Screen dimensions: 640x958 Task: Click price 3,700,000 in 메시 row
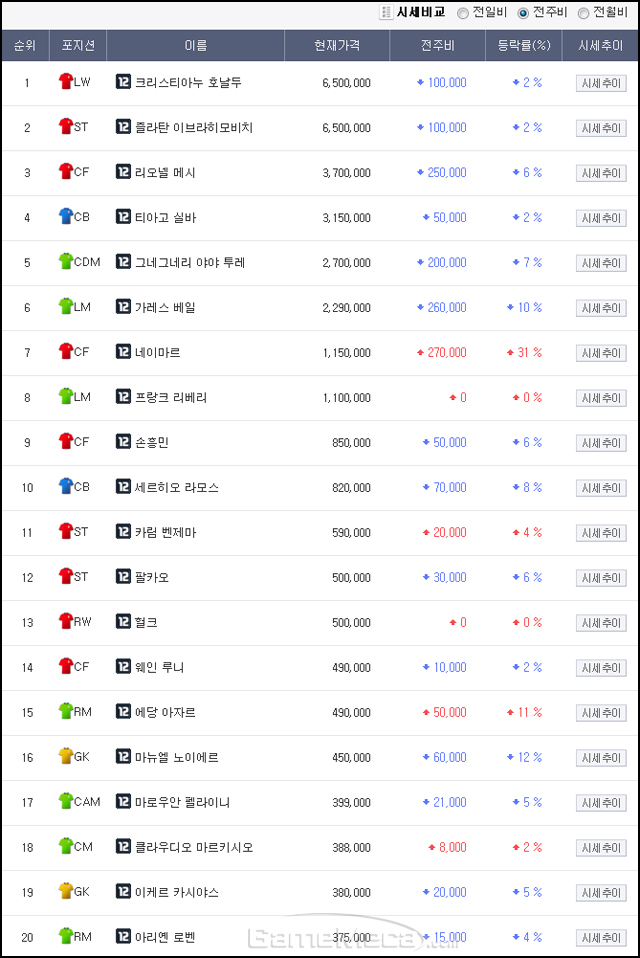tap(346, 173)
